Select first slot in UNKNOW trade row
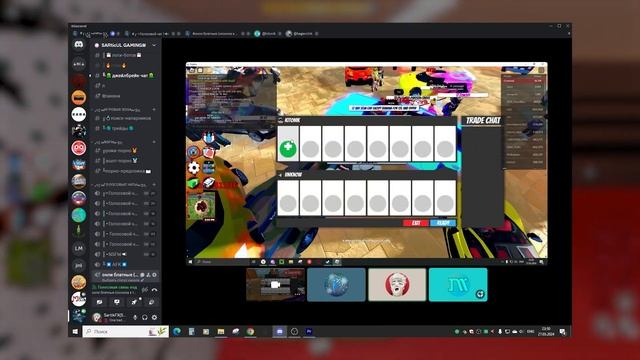The width and height of the screenshot is (640, 360). (x=288, y=198)
